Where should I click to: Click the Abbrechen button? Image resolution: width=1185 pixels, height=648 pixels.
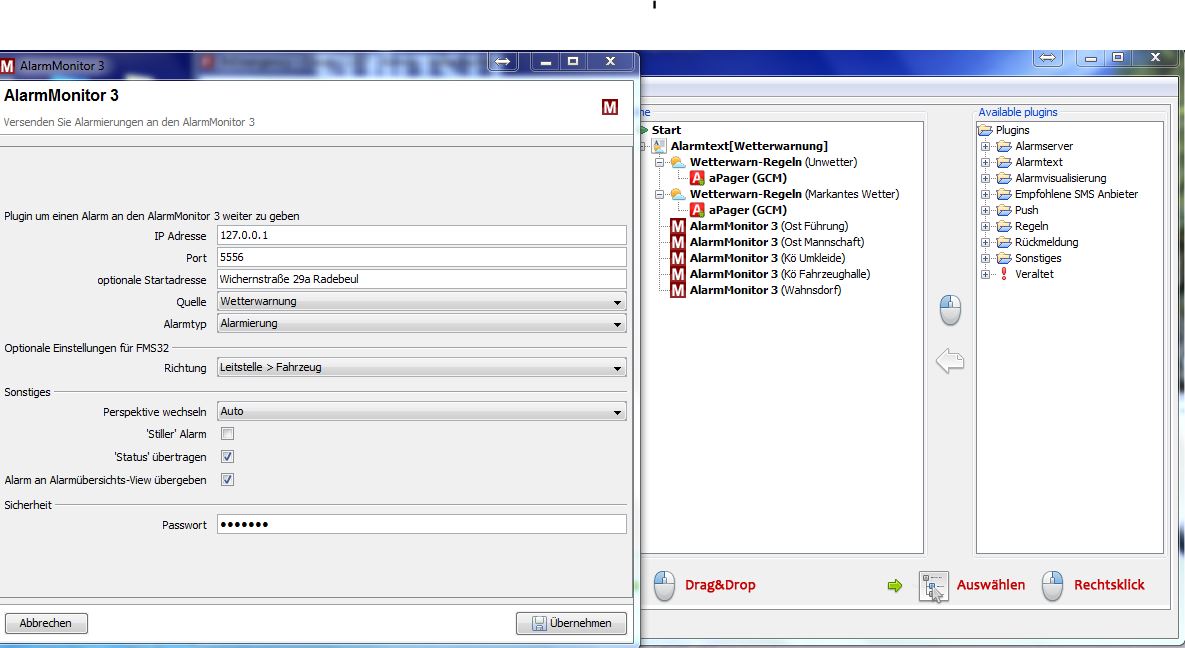pos(46,623)
